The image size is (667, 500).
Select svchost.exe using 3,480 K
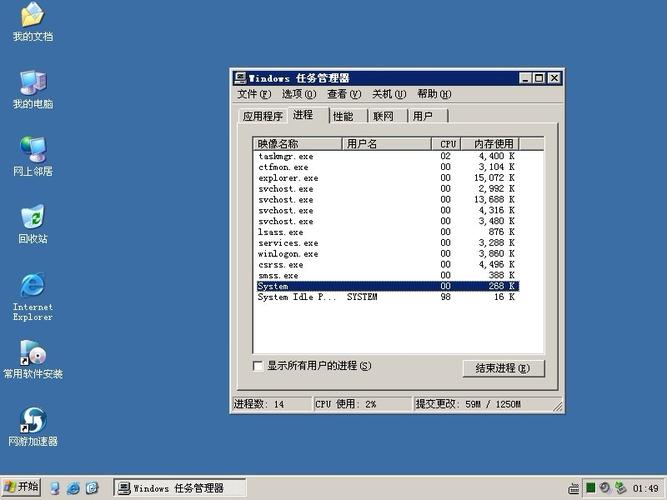coord(387,221)
